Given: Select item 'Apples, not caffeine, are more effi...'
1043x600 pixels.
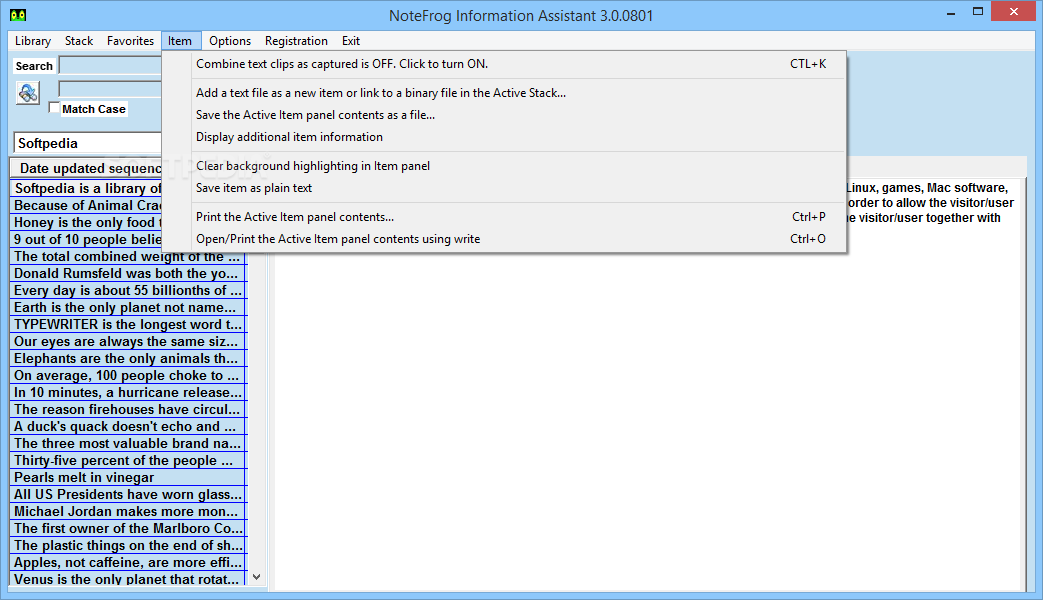Looking at the screenshot, I should (128, 562).
